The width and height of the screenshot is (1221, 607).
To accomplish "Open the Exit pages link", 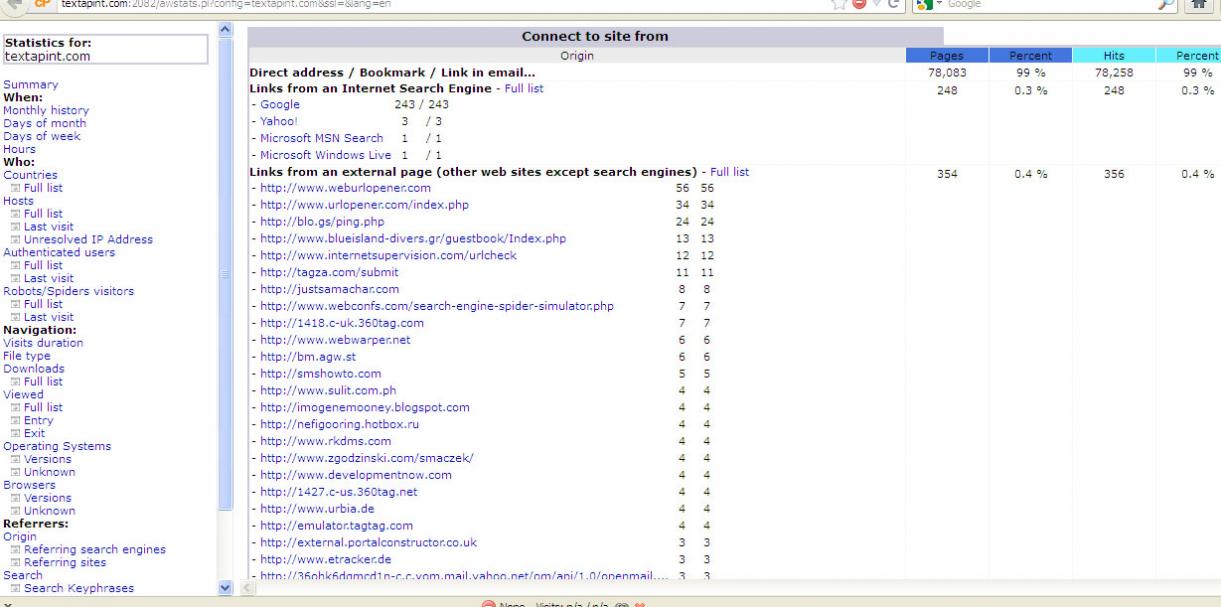I will pyautogui.click(x=35, y=434).
